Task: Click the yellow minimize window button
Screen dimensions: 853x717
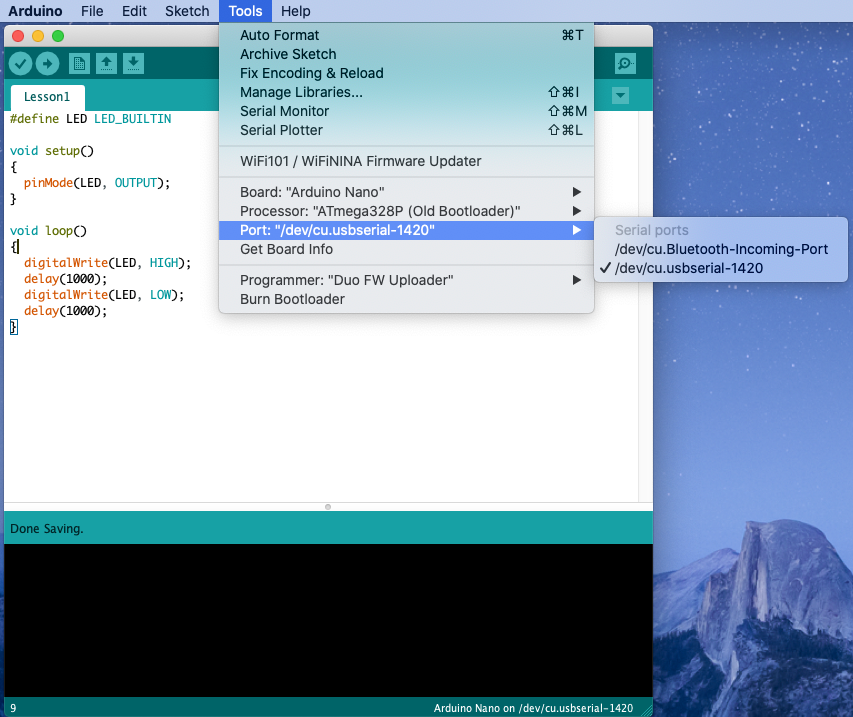Action: coord(39,36)
